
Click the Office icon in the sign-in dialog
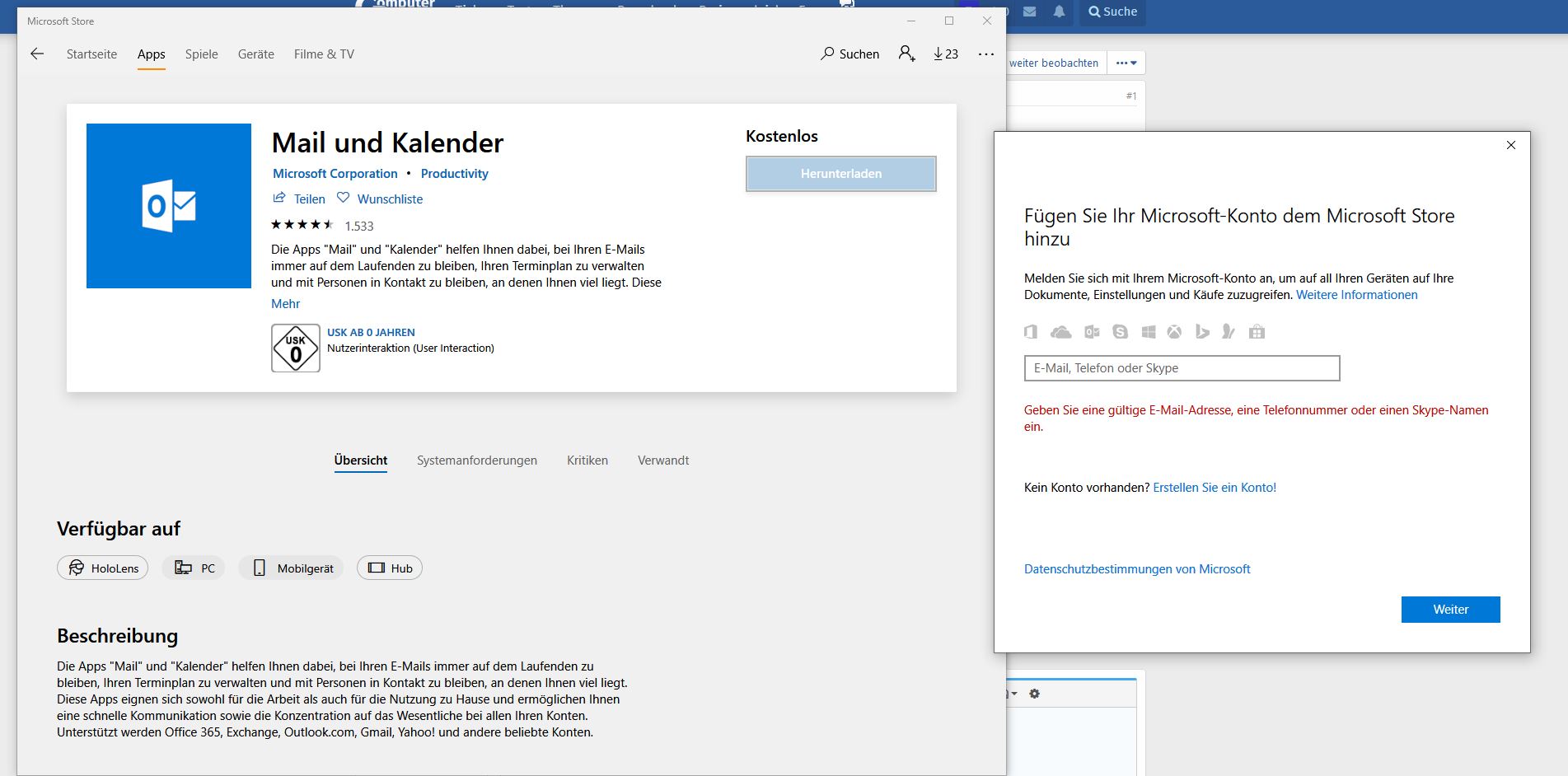pos(1031,332)
